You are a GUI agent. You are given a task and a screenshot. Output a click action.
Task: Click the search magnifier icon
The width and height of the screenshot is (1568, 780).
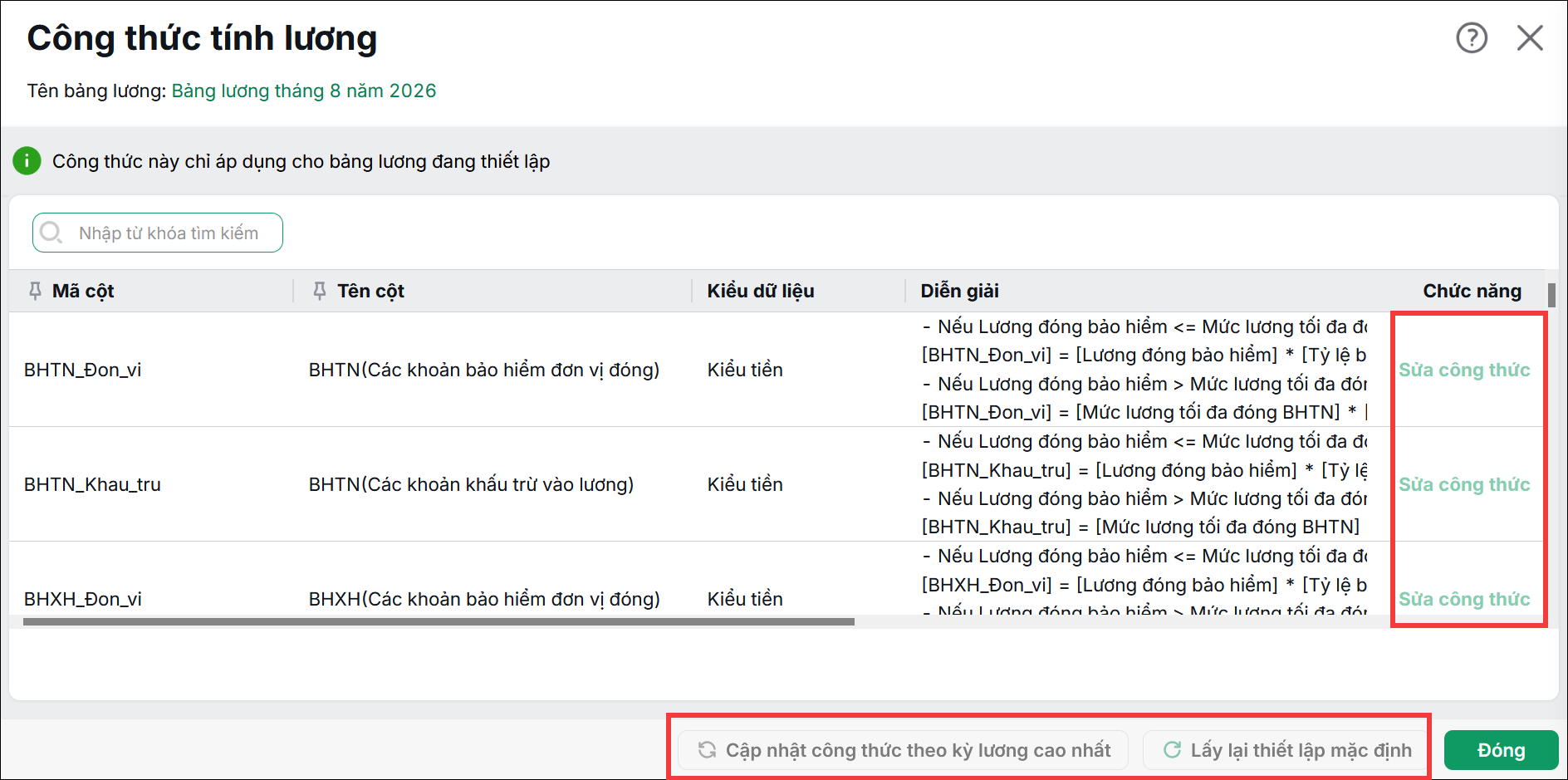coord(51,232)
